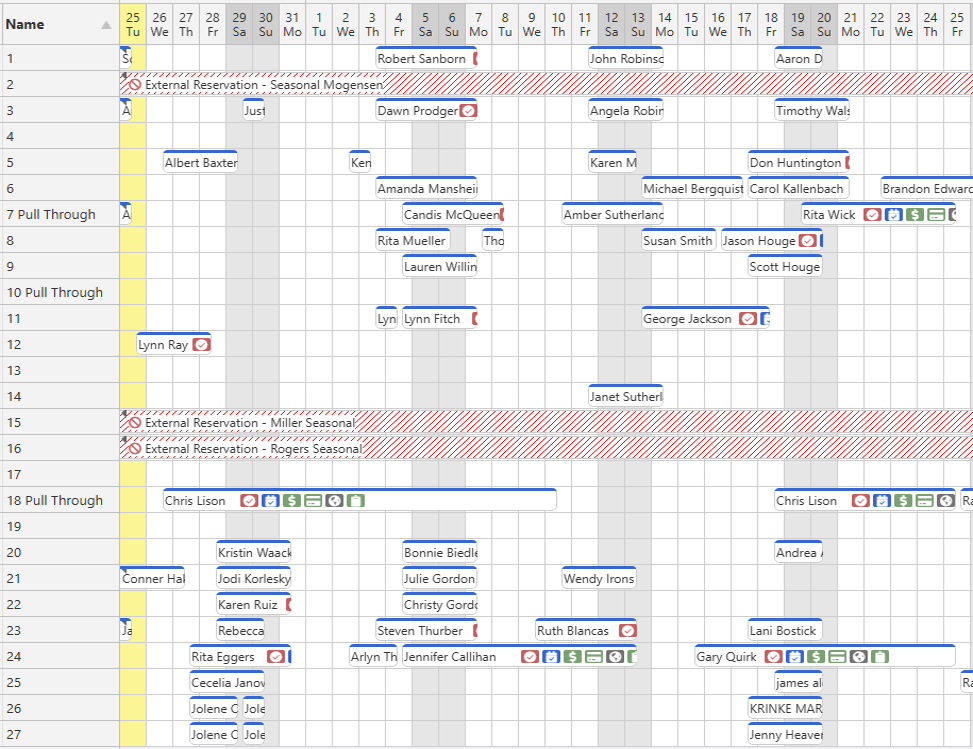The height and width of the screenshot is (749, 973).
Task: Click the clipboard icon on Gary Quirk's reservation
Action: (x=880, y=657)
